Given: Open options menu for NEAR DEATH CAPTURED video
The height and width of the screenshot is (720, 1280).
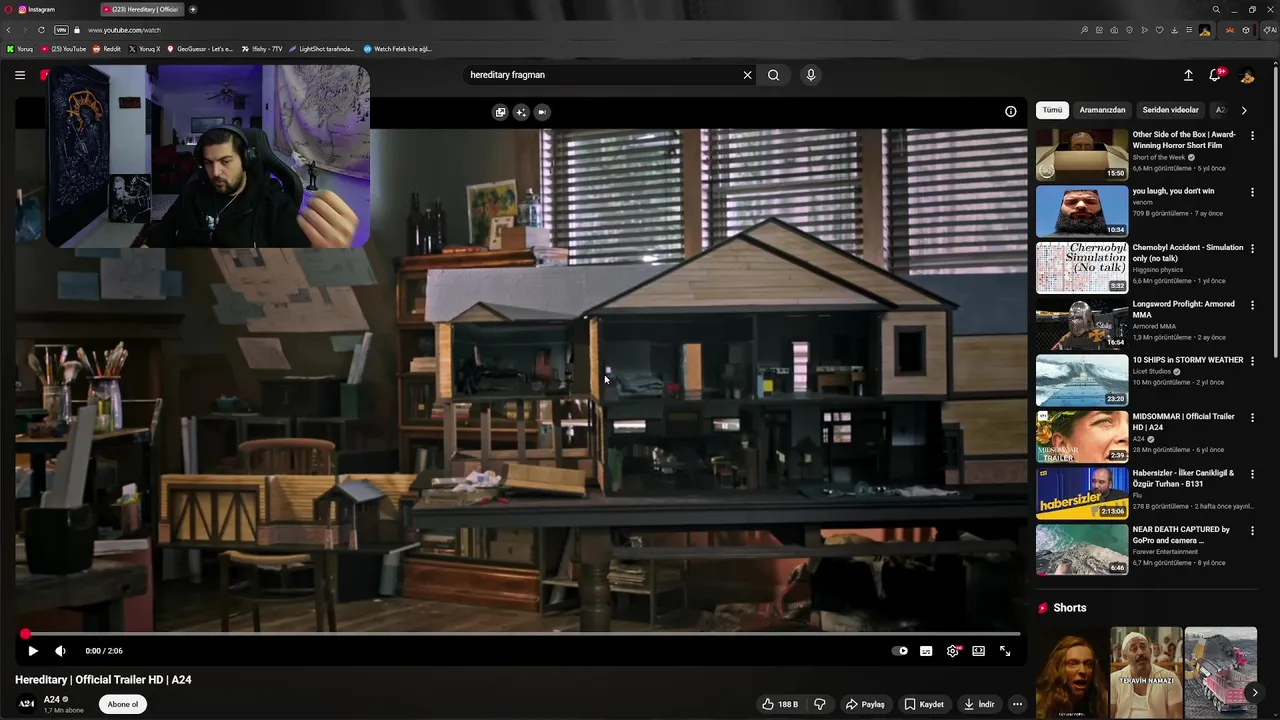Looking at the screenshot, I should (1252, 531).
